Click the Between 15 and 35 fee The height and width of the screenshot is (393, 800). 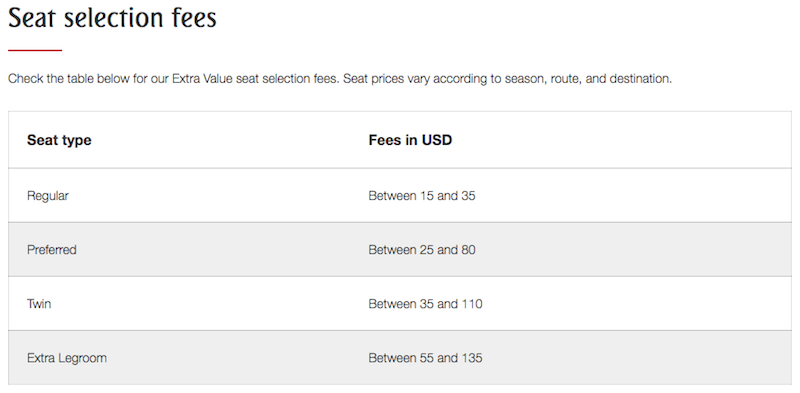pyautogui.click(x=422, y=195)
